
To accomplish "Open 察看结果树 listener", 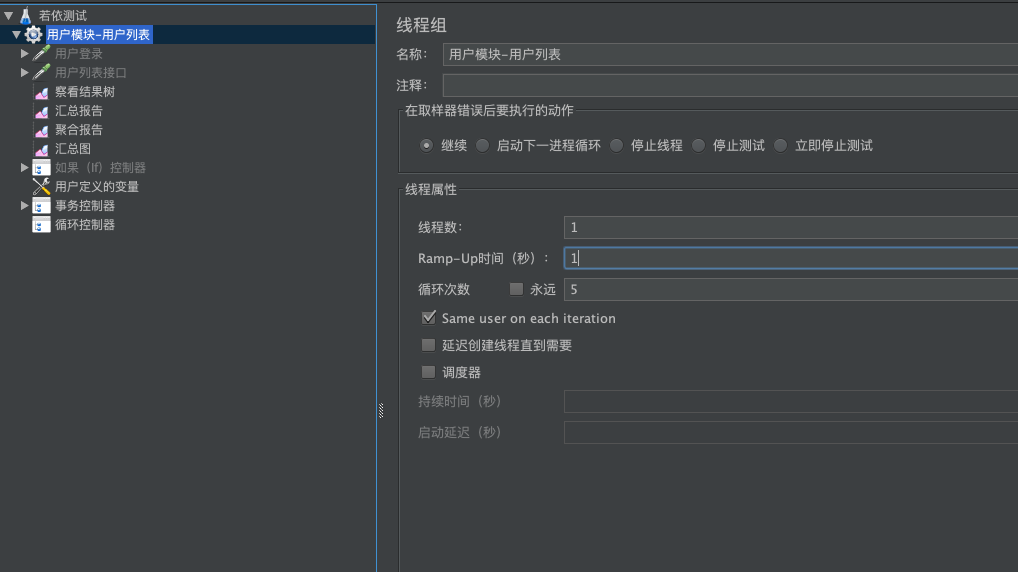I will (85, 92).
